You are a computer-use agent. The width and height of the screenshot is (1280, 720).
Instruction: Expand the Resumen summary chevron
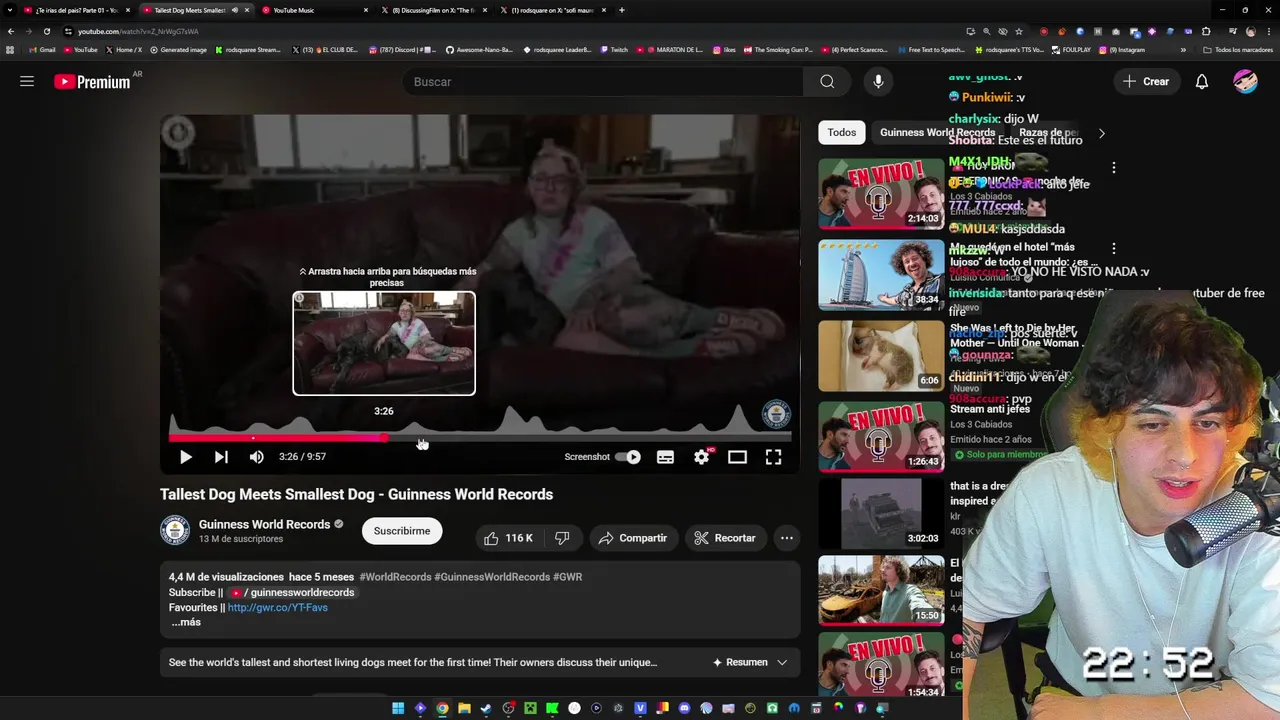pyautogui.click(x=782, y=662)
